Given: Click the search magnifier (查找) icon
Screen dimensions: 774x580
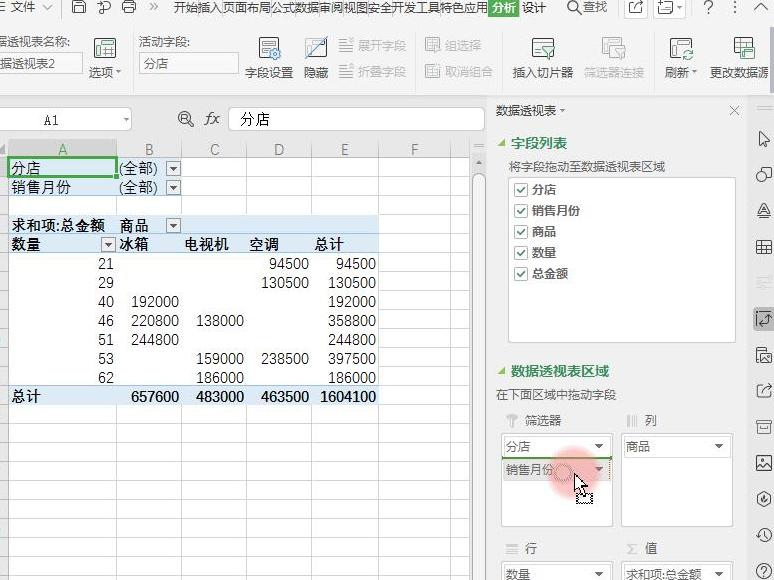Looking at the screenshot, I should pos(574,8).
